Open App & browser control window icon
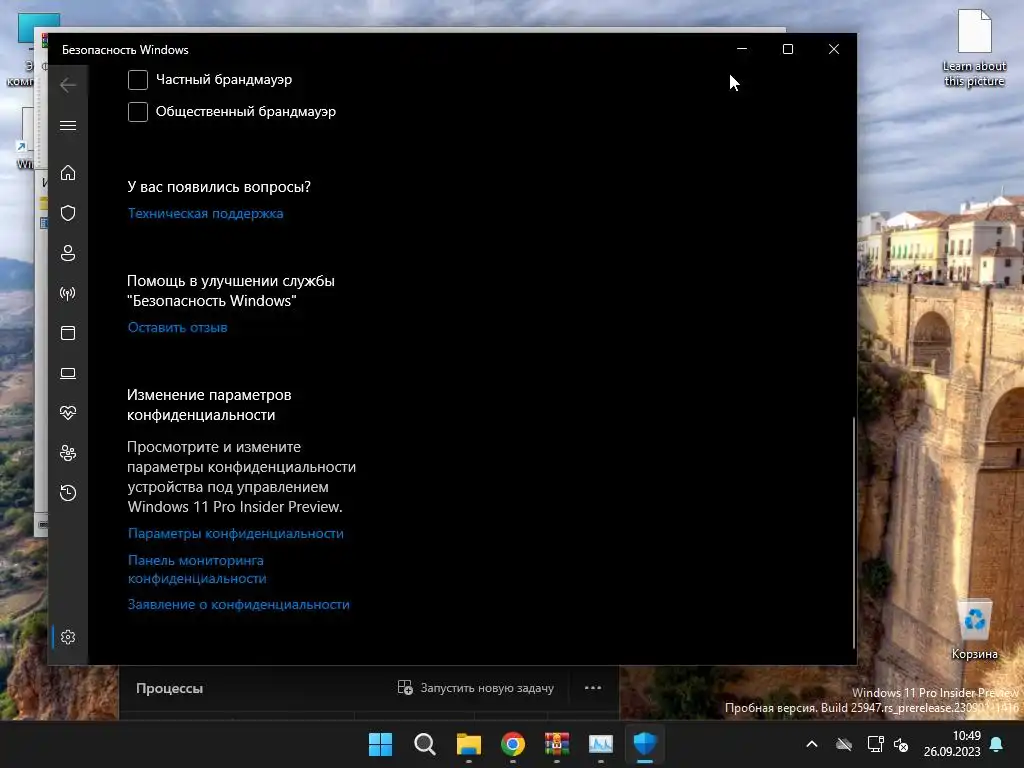Screen dimensions: 1024x768 pos(68,333)
